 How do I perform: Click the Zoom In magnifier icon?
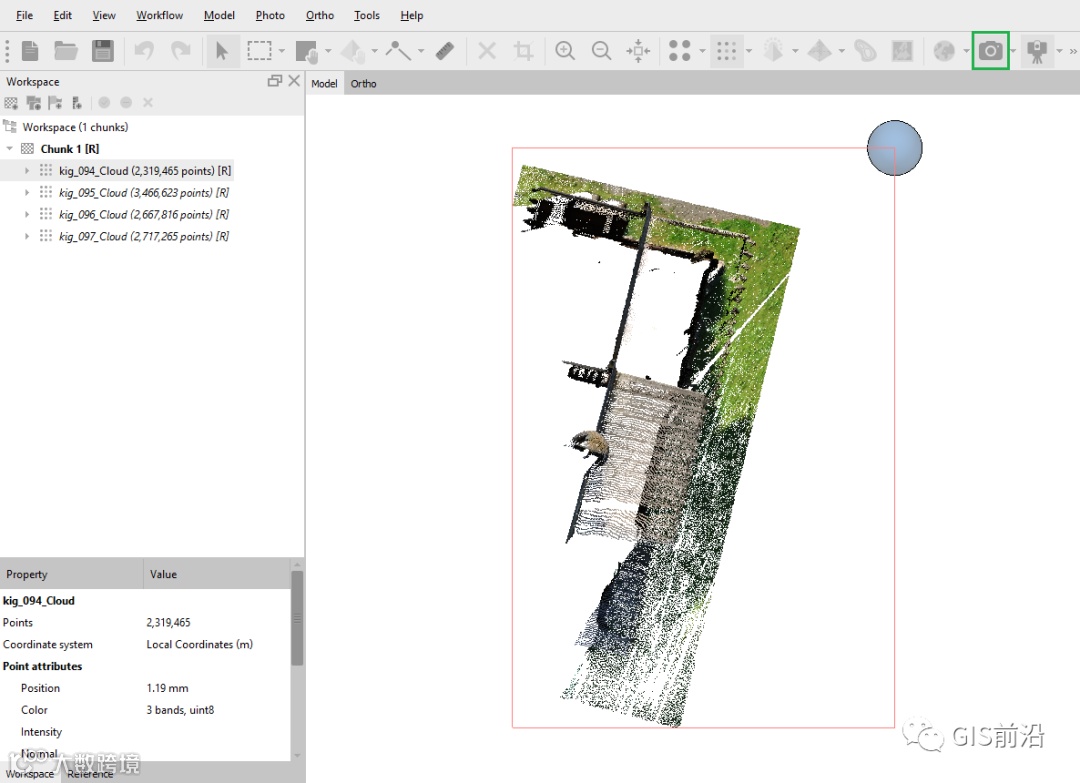pyautogui.click(x=565, y=51)
